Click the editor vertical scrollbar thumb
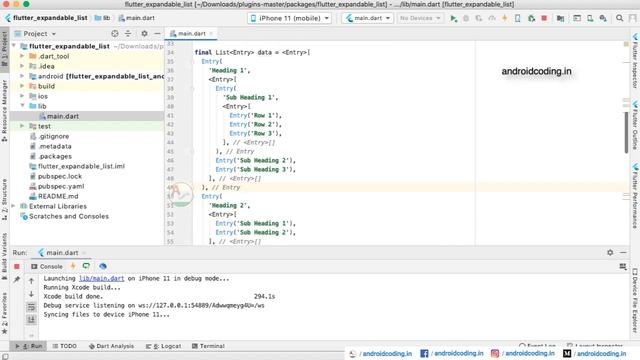The height and width of the screenshot is (360, 640). point(626,133)
